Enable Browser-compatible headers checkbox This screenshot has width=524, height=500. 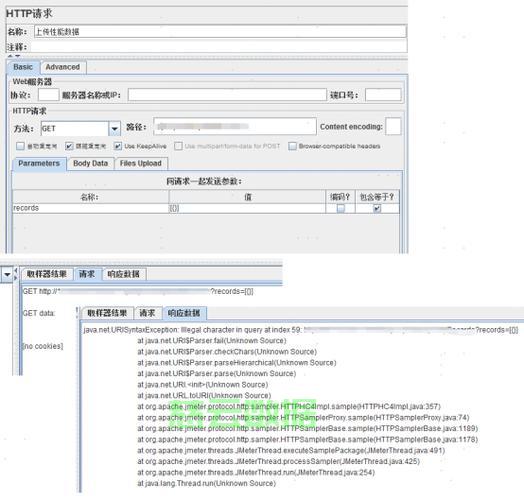[x=292, y=146]
